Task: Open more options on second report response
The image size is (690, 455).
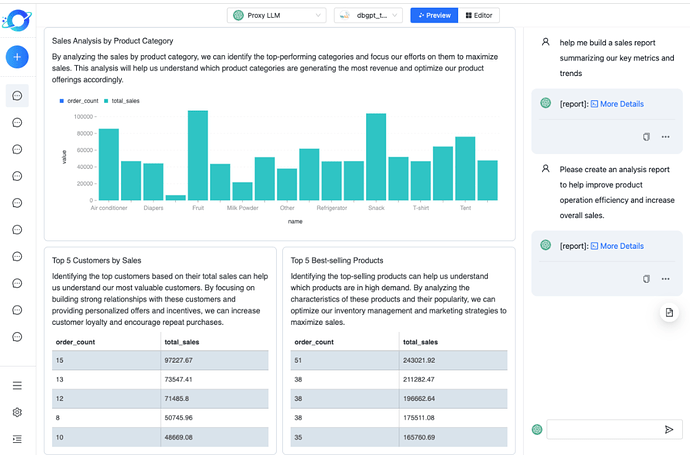Action: 666,278
